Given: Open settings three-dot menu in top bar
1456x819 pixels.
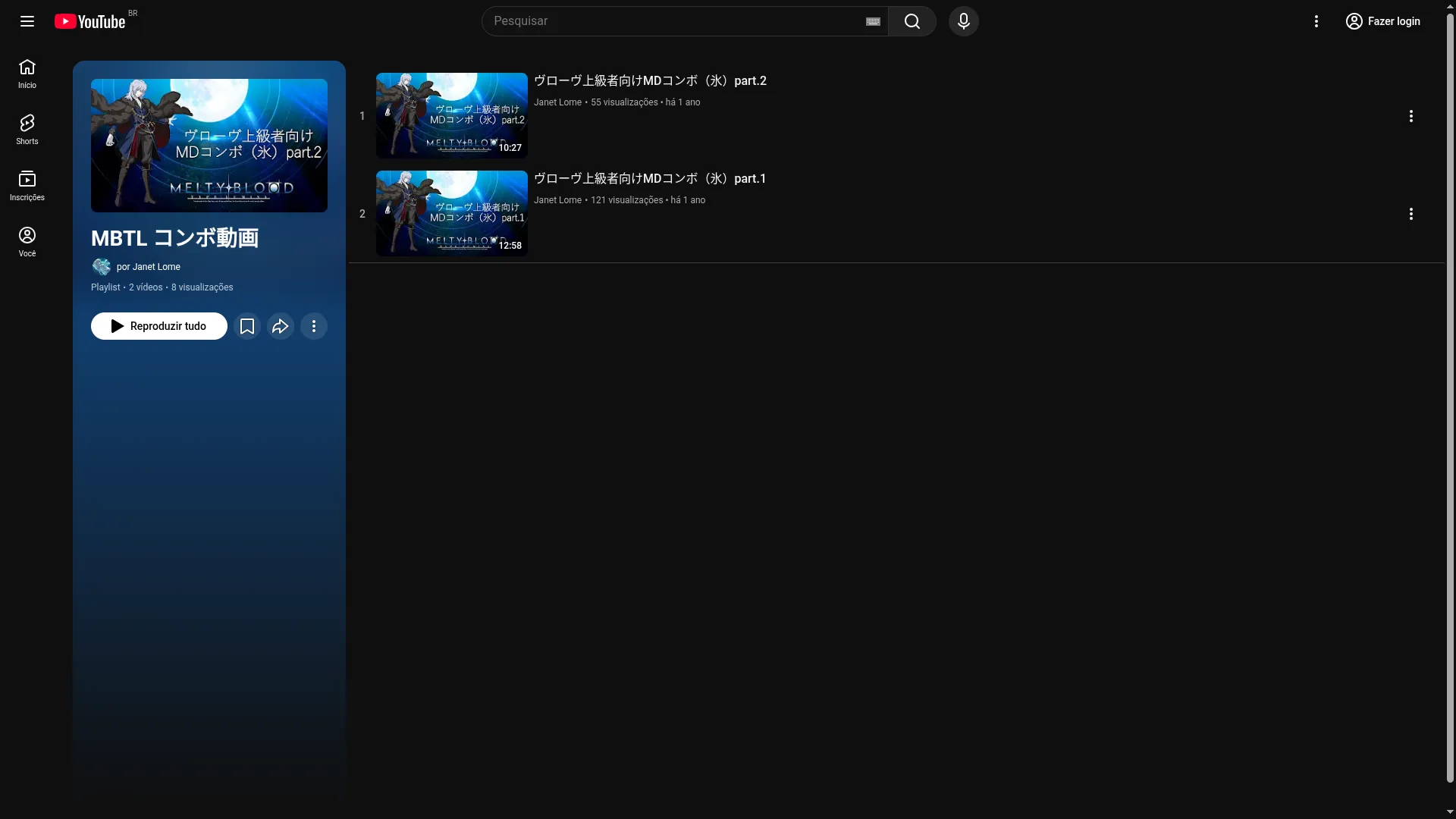Looking at the screenshot, I should pyautogui.click(x=1316, y=21).
